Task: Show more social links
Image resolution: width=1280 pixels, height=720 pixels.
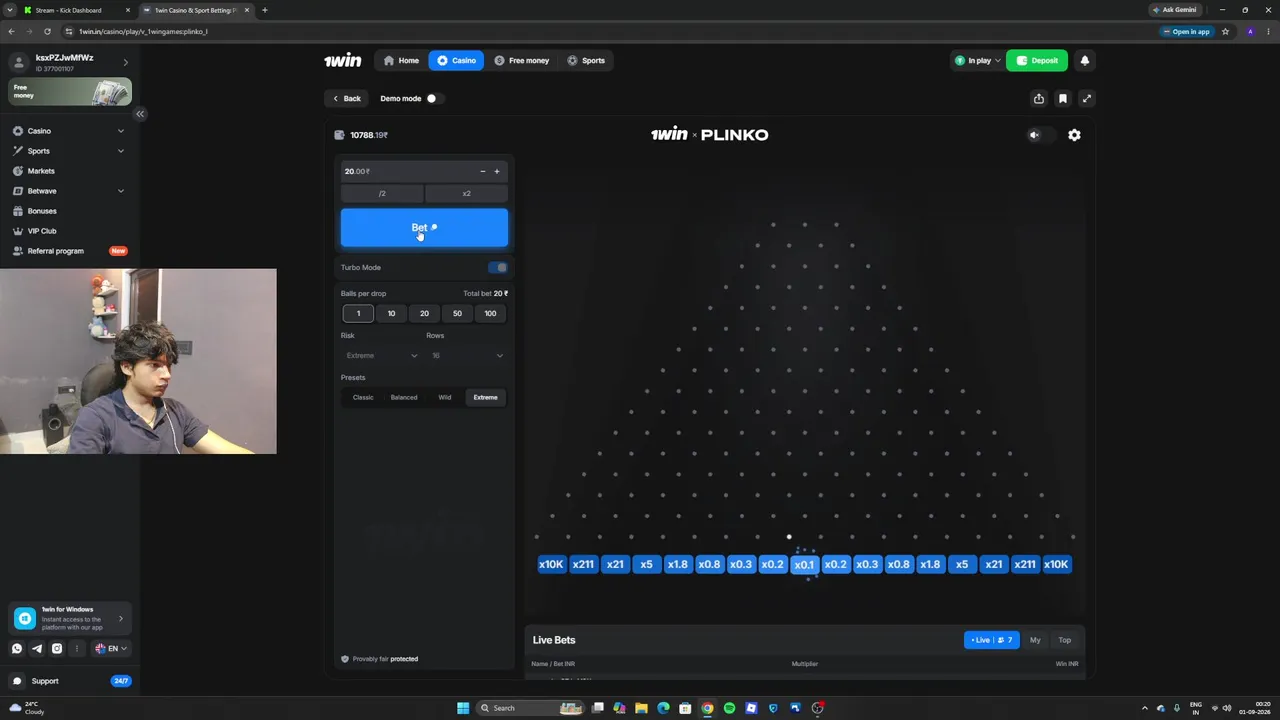Action: (77, 648)
